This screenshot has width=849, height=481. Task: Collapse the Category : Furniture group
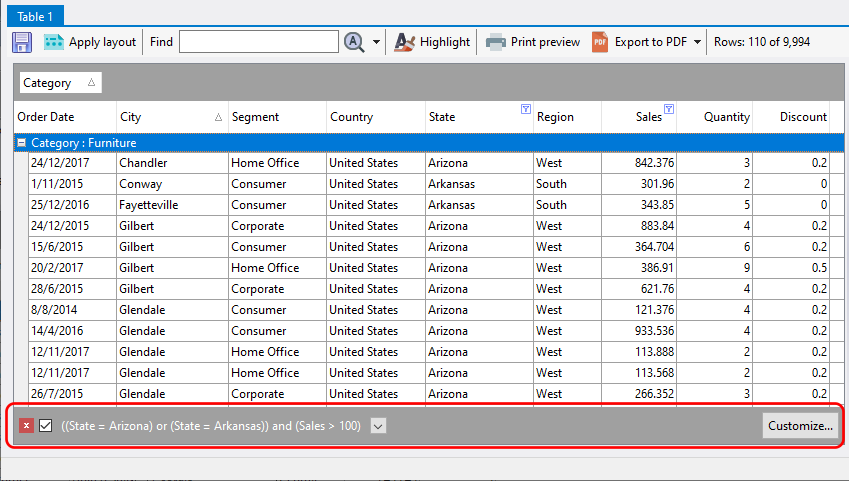[21, 143]
